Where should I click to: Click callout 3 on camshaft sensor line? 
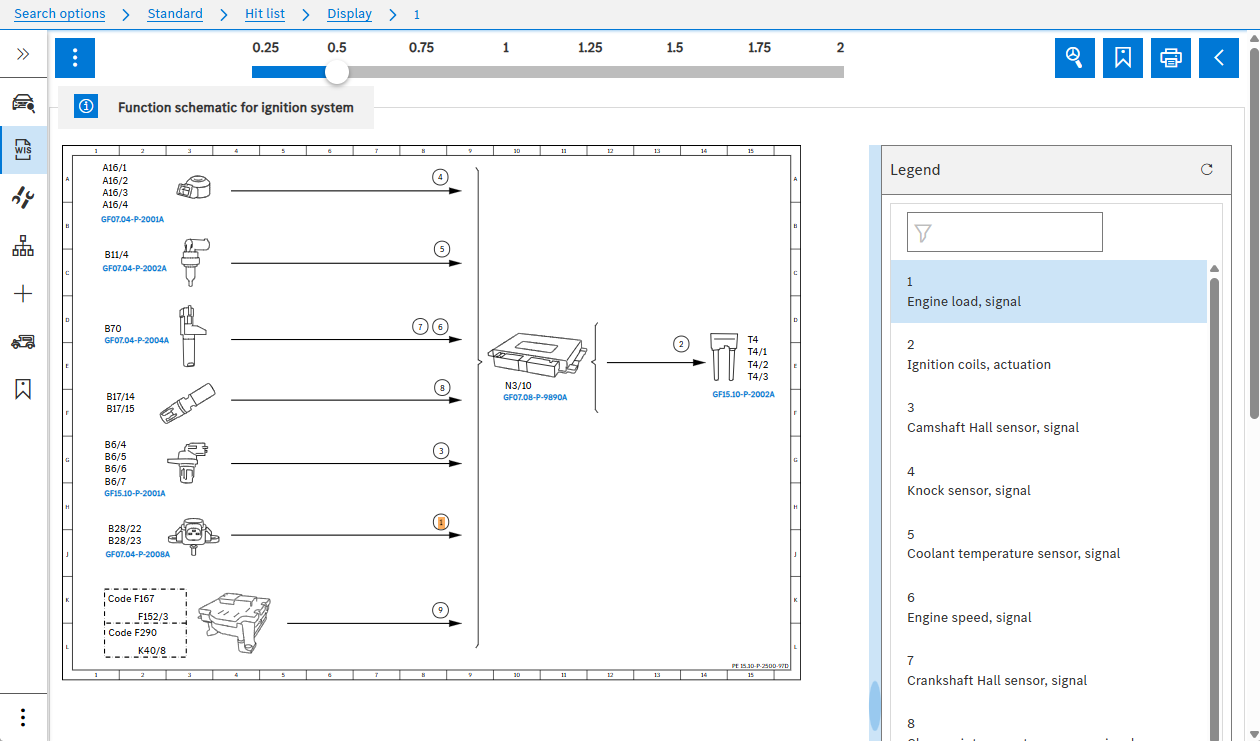(x=441, y=451)
